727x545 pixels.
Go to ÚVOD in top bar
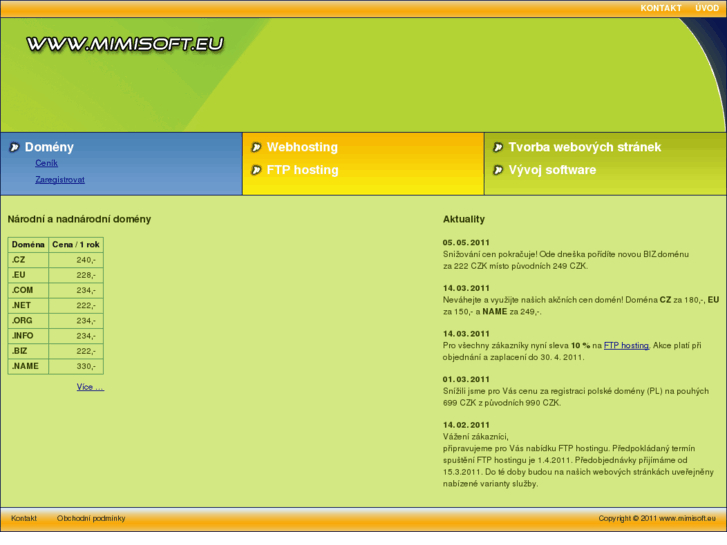(707, 8)
